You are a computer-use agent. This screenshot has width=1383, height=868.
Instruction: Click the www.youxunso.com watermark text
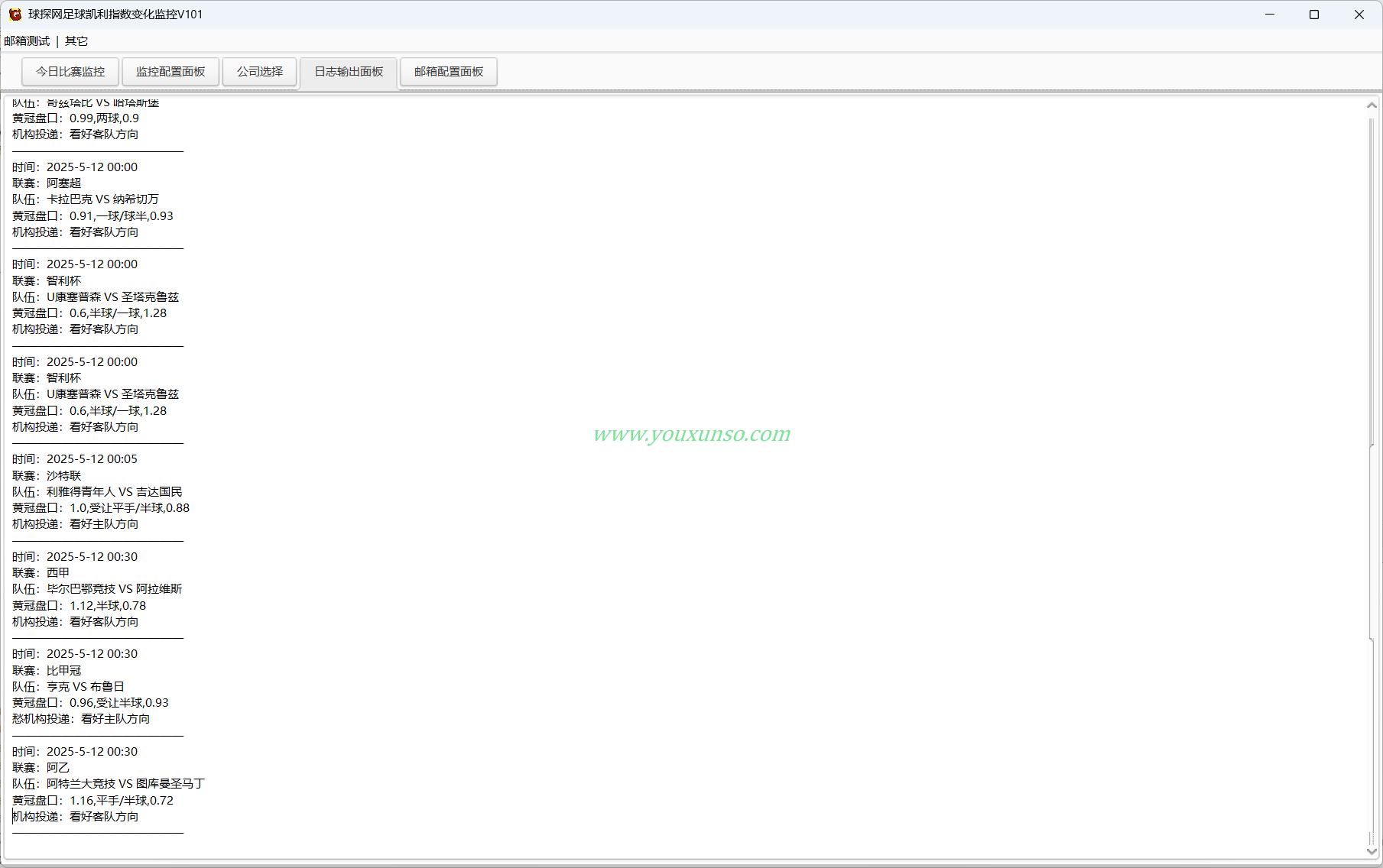point(692,434)
